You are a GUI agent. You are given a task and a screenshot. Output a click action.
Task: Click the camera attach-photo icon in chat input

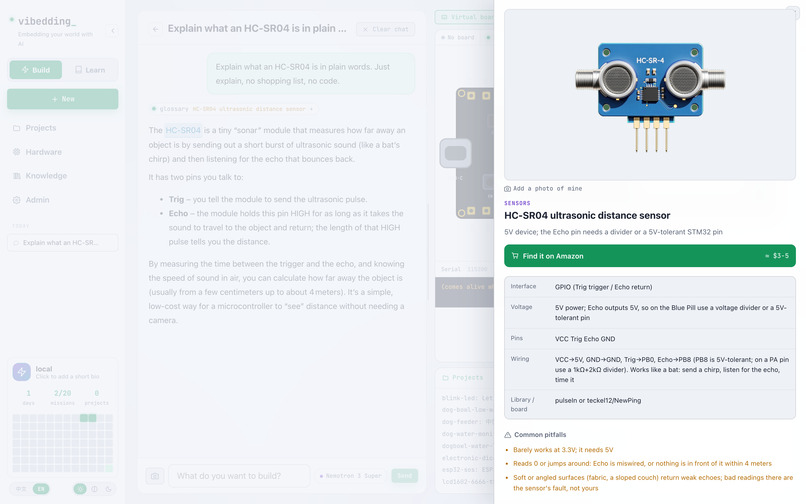pos(155,476)
